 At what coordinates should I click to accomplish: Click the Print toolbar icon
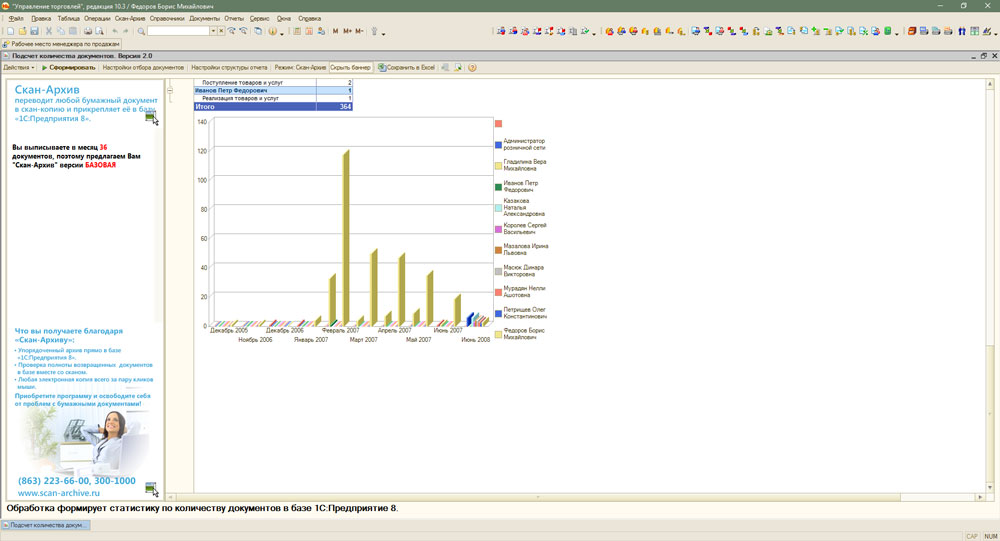pyautogui.click(x=87, y=31)
